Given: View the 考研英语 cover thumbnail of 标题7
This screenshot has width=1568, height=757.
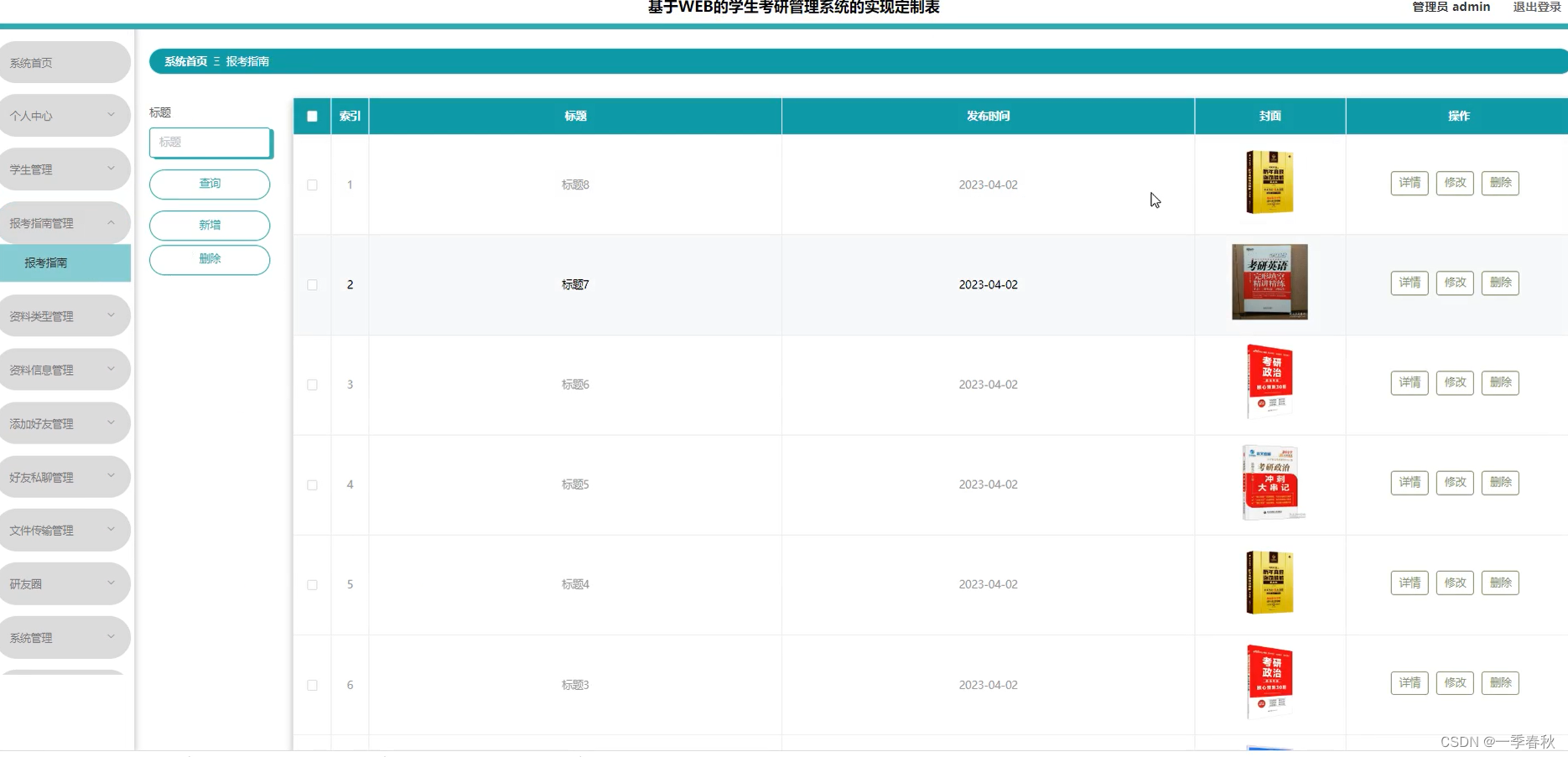Looking at the screenshot, I should (1269, 282).
